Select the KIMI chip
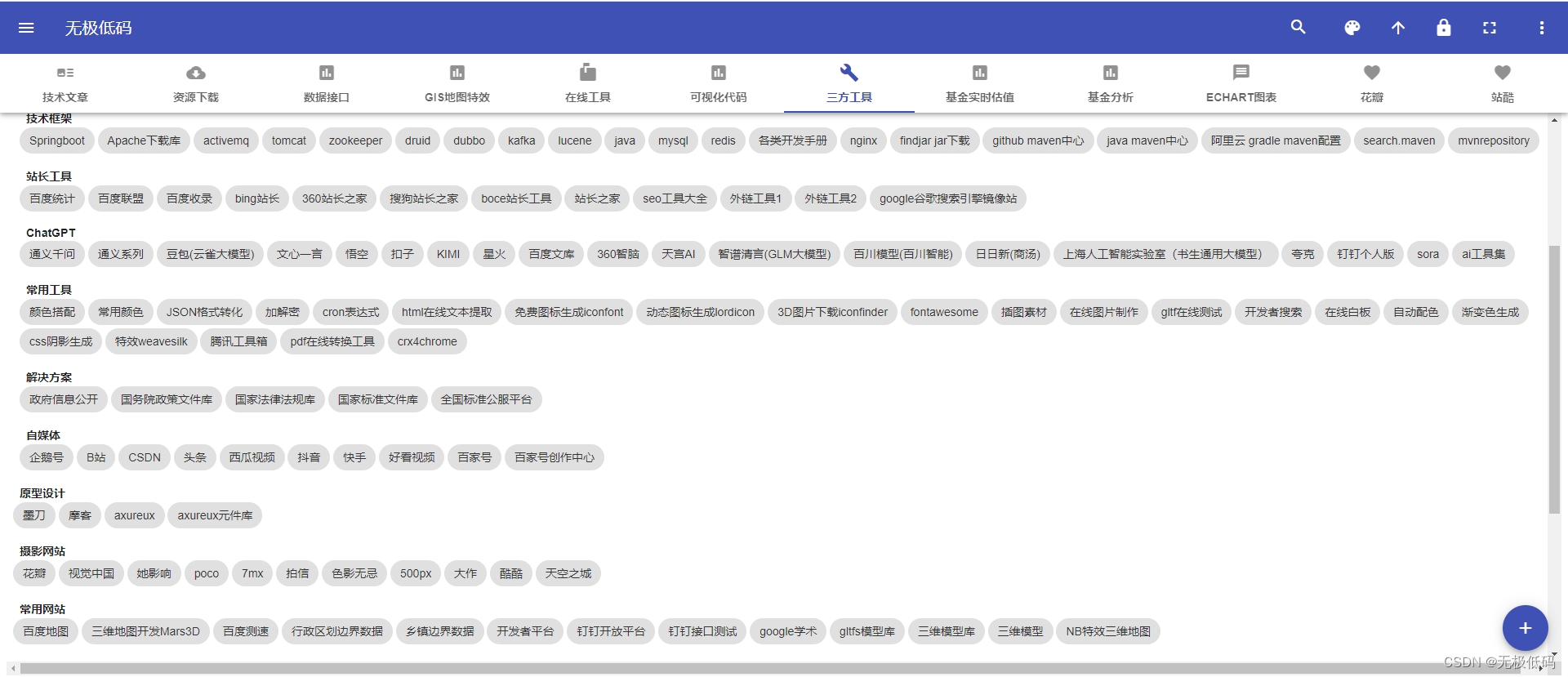Screen dimensions: 1568x677 [448, 254]
